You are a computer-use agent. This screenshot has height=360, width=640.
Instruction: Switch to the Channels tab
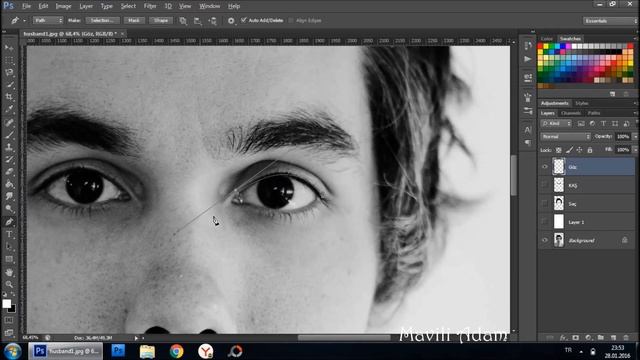coord(571,113)
